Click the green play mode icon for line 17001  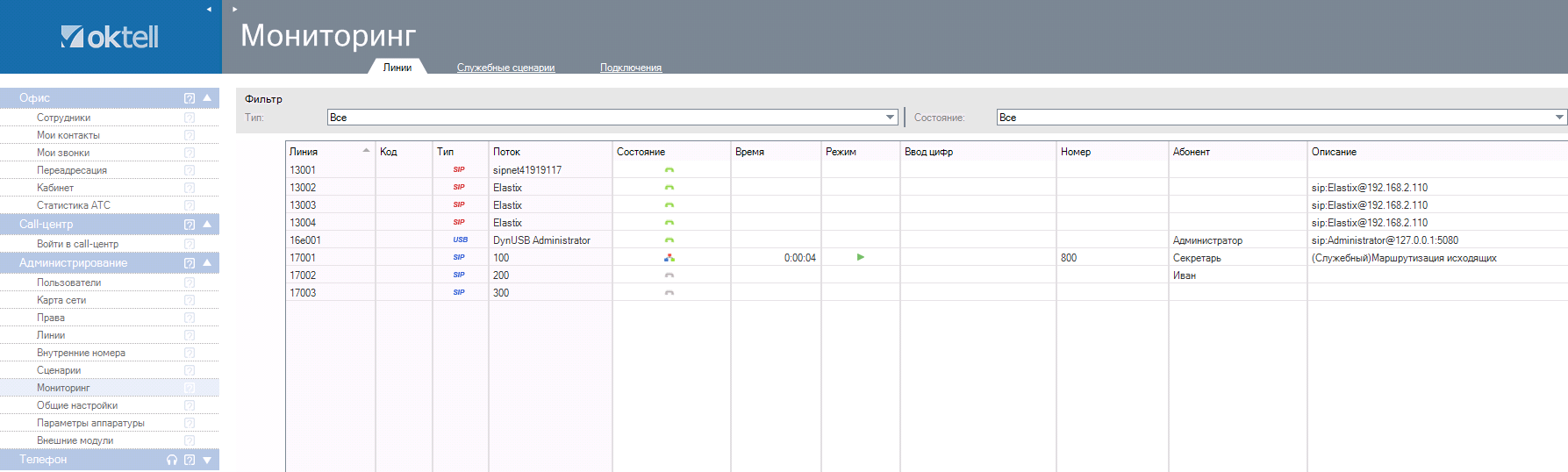coord(861,257)
